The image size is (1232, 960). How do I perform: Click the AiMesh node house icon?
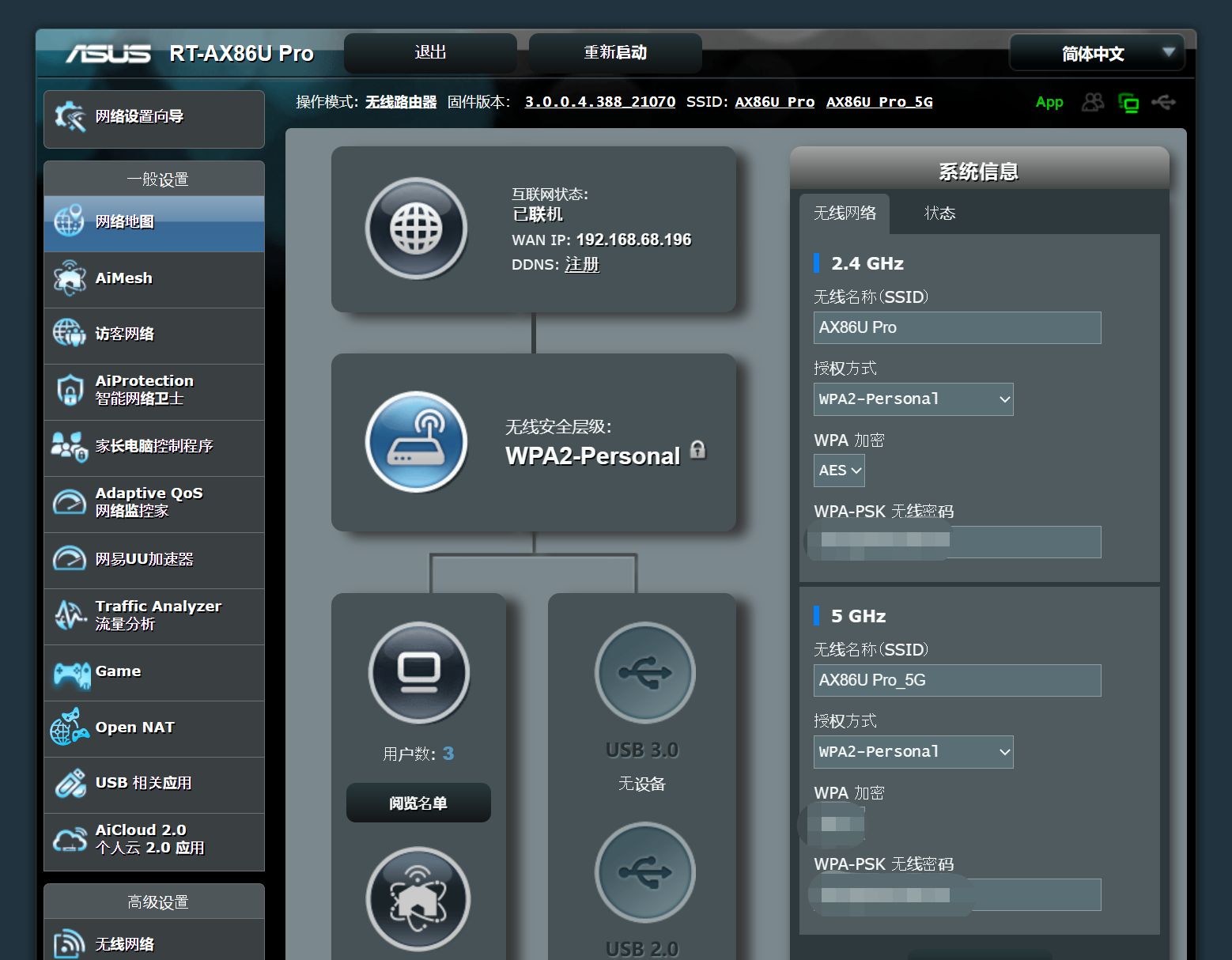[418, 898]
